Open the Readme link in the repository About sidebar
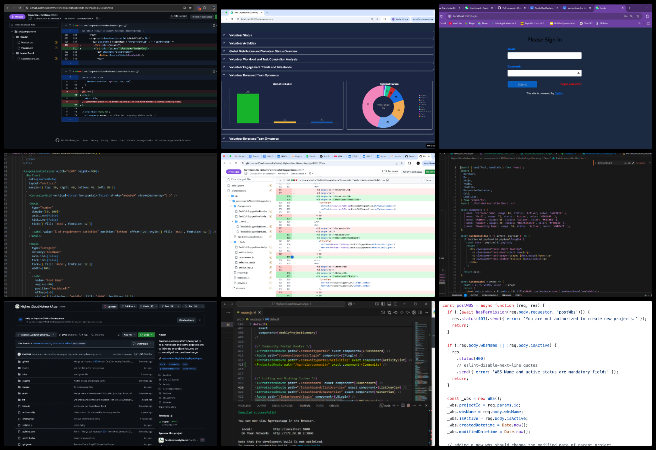 (167, 375)
